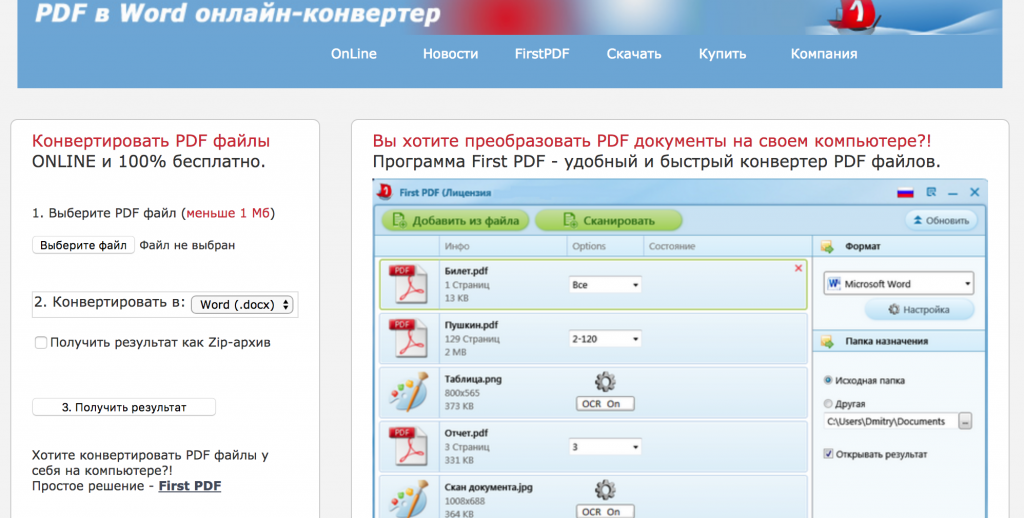This screenshot has height=518, width=1024.
Task: Click the Инфо column header
Action: (456, 246)
